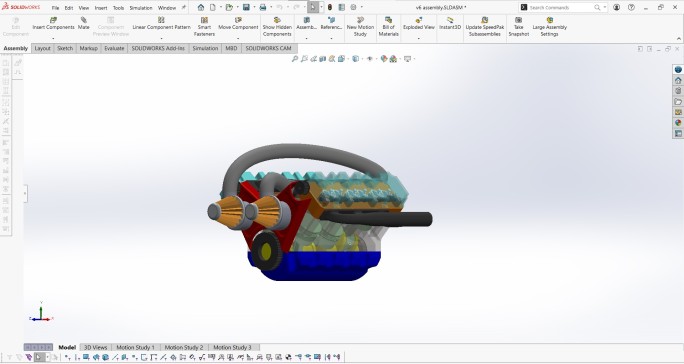
Task: Switch to the Sketch tab
Action: (x=65, y=48)
